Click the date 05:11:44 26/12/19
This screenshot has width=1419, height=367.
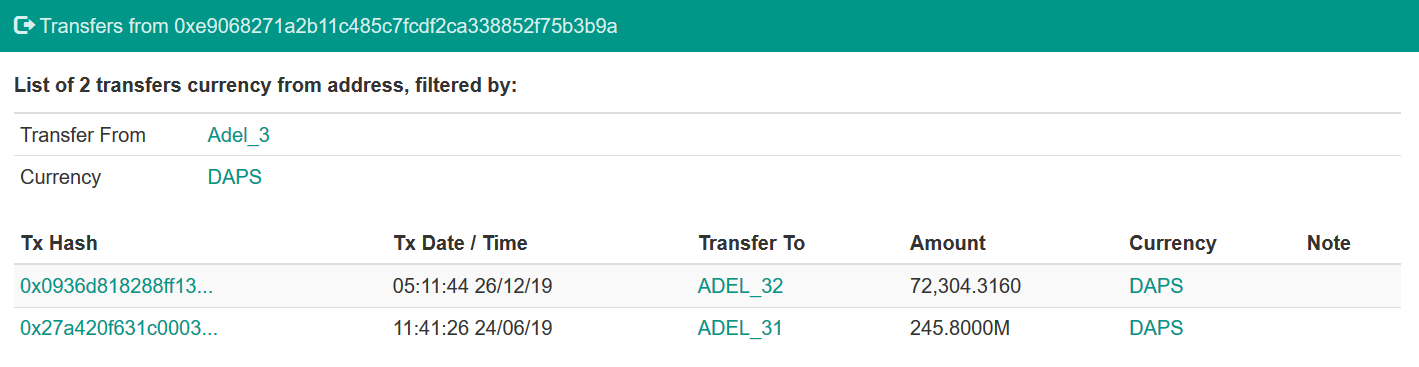coord(473,286)
